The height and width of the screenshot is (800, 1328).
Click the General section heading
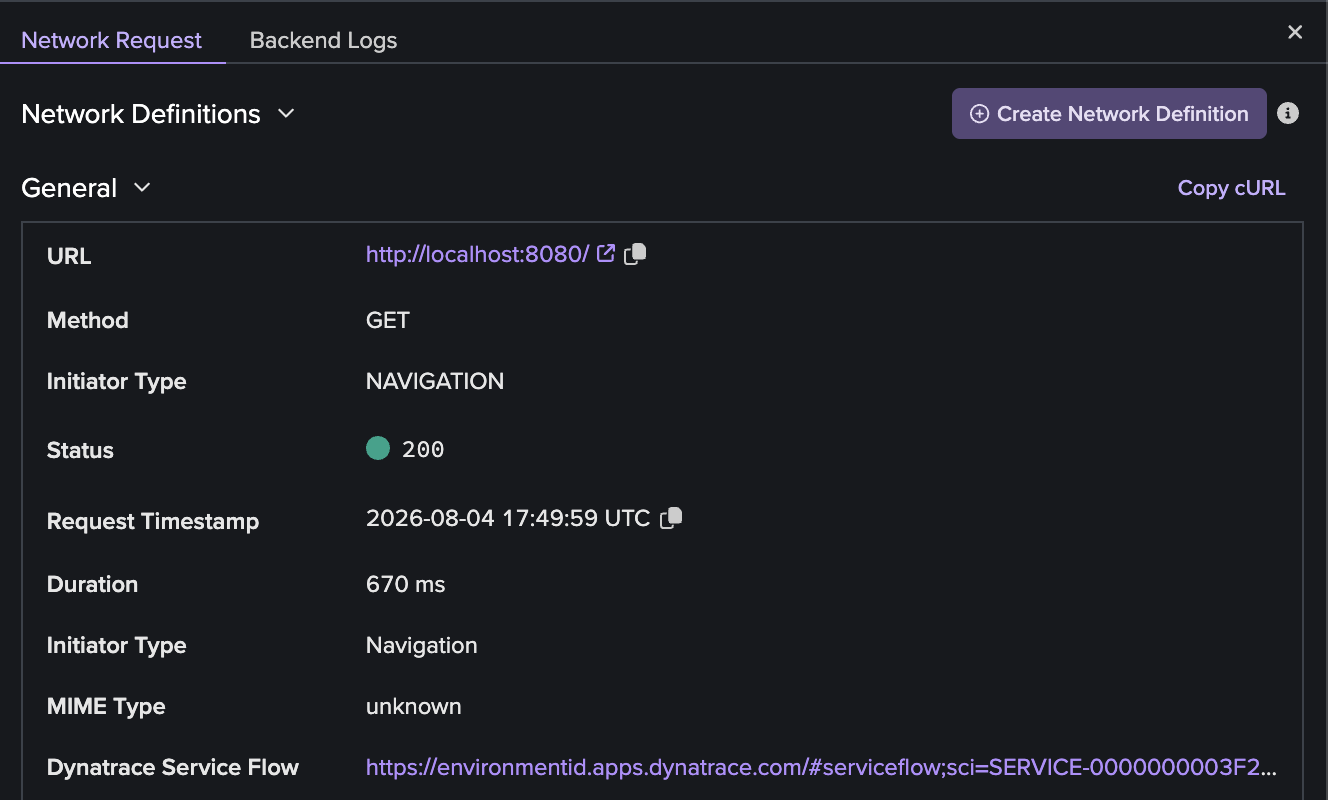click(69, 188)
